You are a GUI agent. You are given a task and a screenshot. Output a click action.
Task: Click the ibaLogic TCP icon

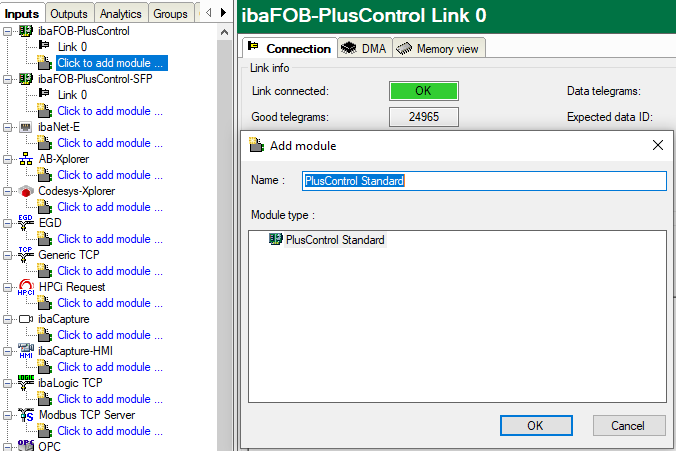point(26,383)
